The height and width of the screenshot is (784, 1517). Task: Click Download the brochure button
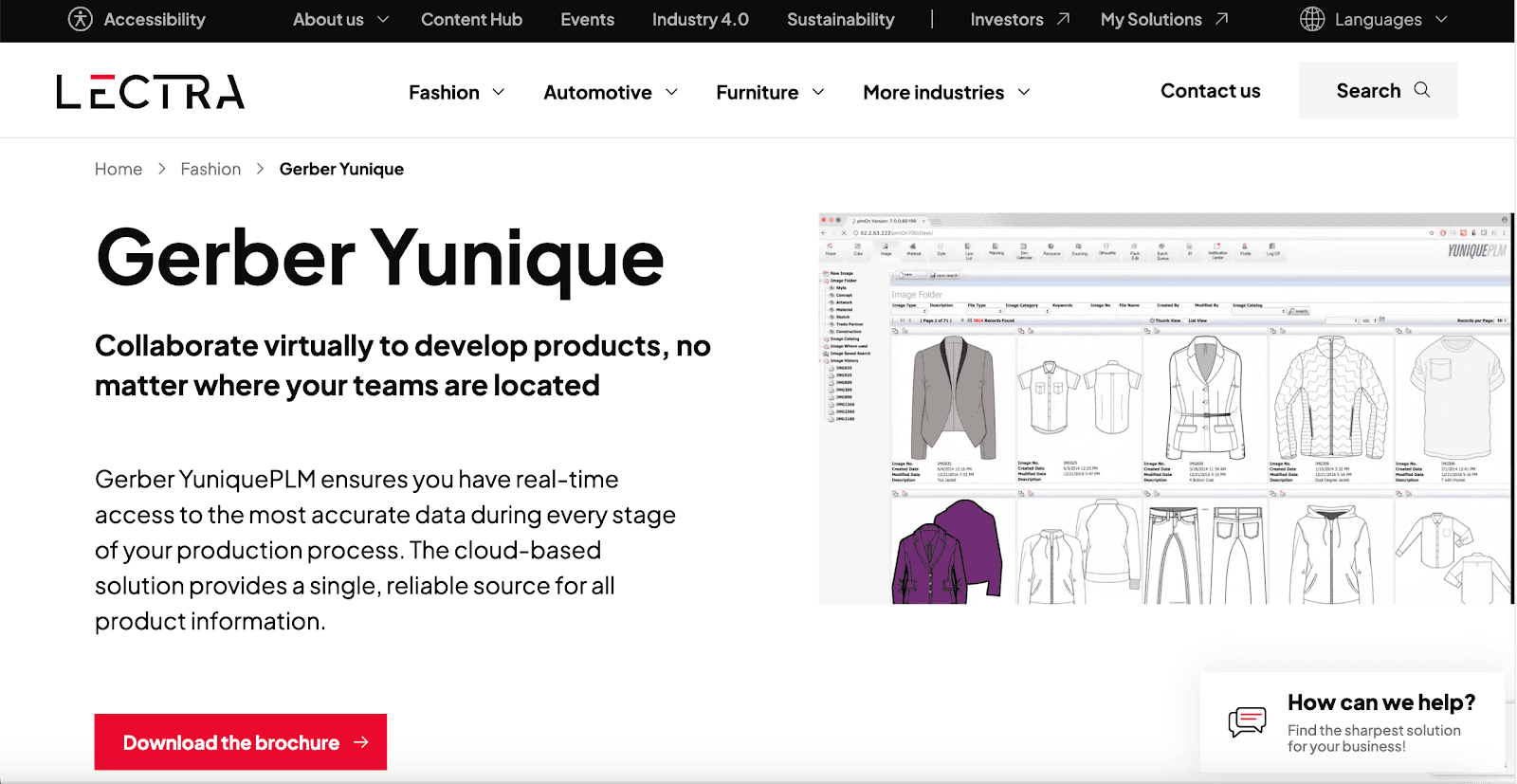tap(241, 742)
